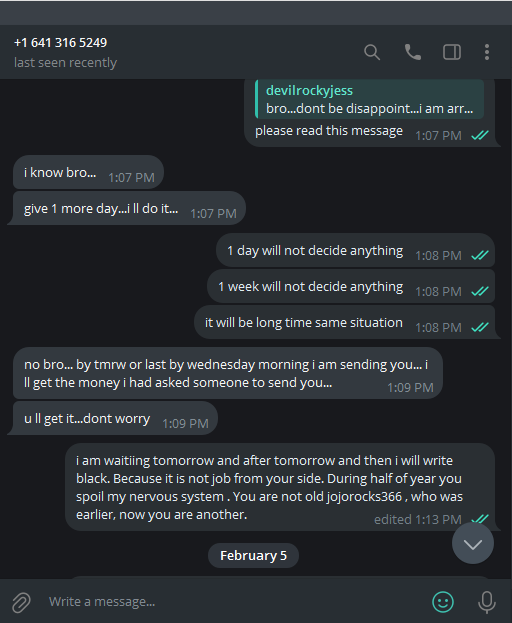Click the attach file paperclip icon
Screen dimensions: 512x623
[x=21, y=602]
